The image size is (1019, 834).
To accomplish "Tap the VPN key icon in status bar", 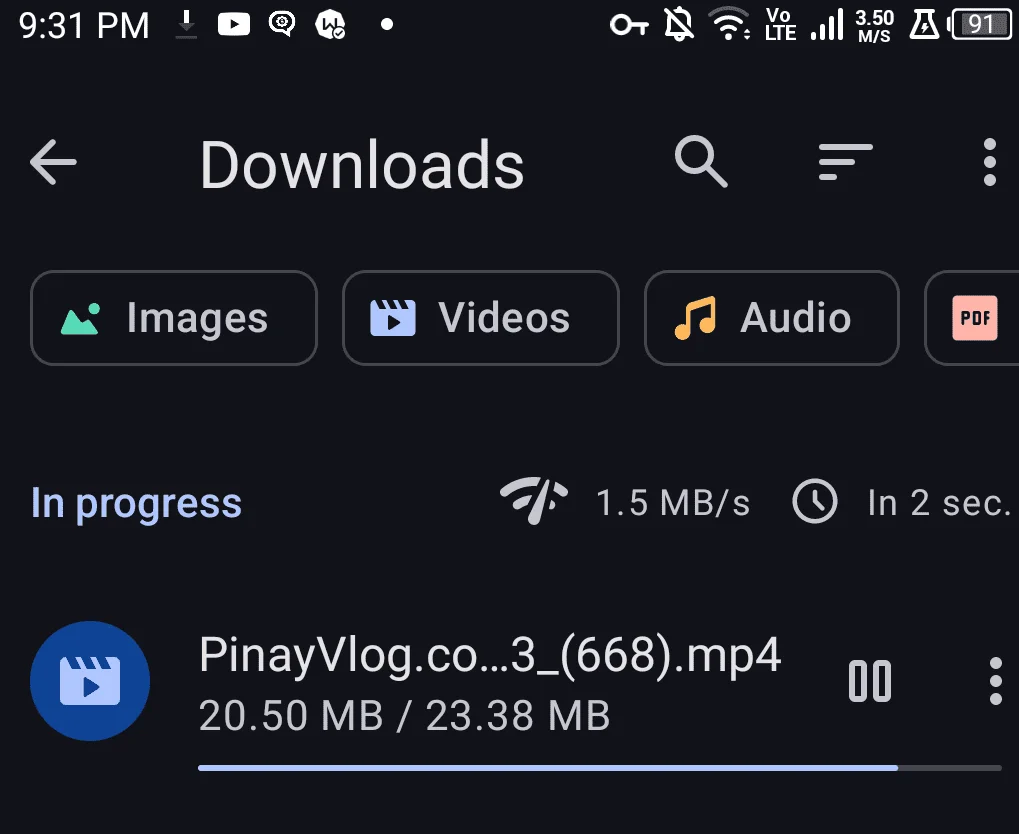I will click(x=629, y=25).
